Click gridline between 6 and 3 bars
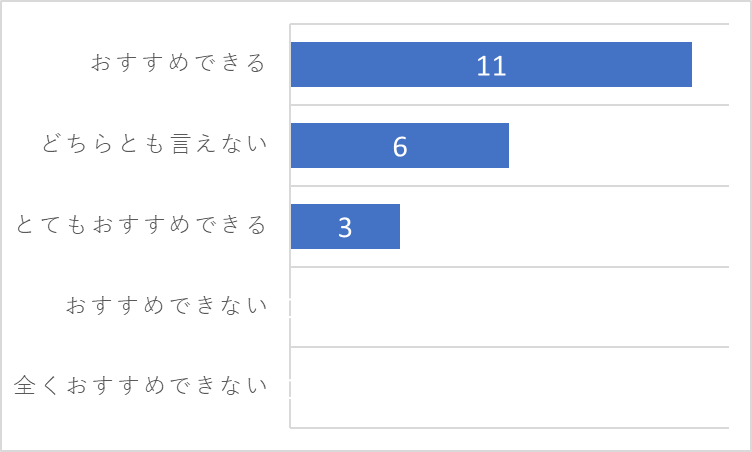This screenshot has height=452, width=752. tap(509, 186)
